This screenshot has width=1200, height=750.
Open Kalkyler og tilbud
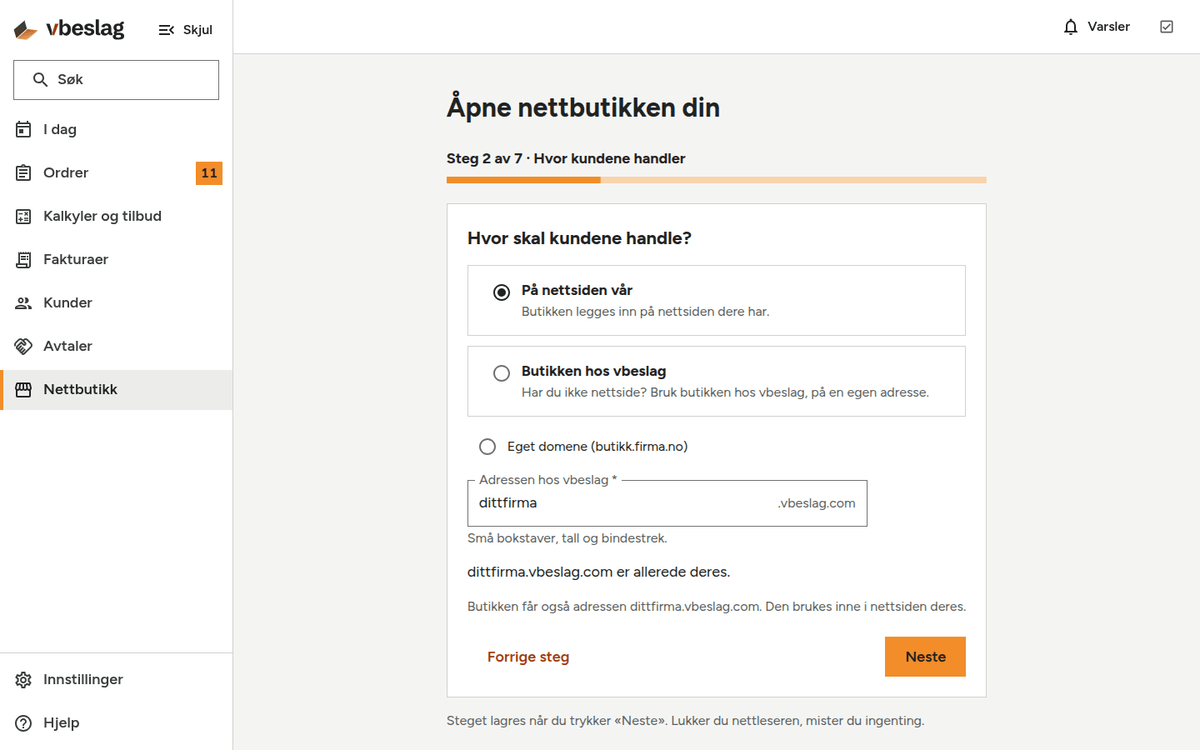point(116,216)
